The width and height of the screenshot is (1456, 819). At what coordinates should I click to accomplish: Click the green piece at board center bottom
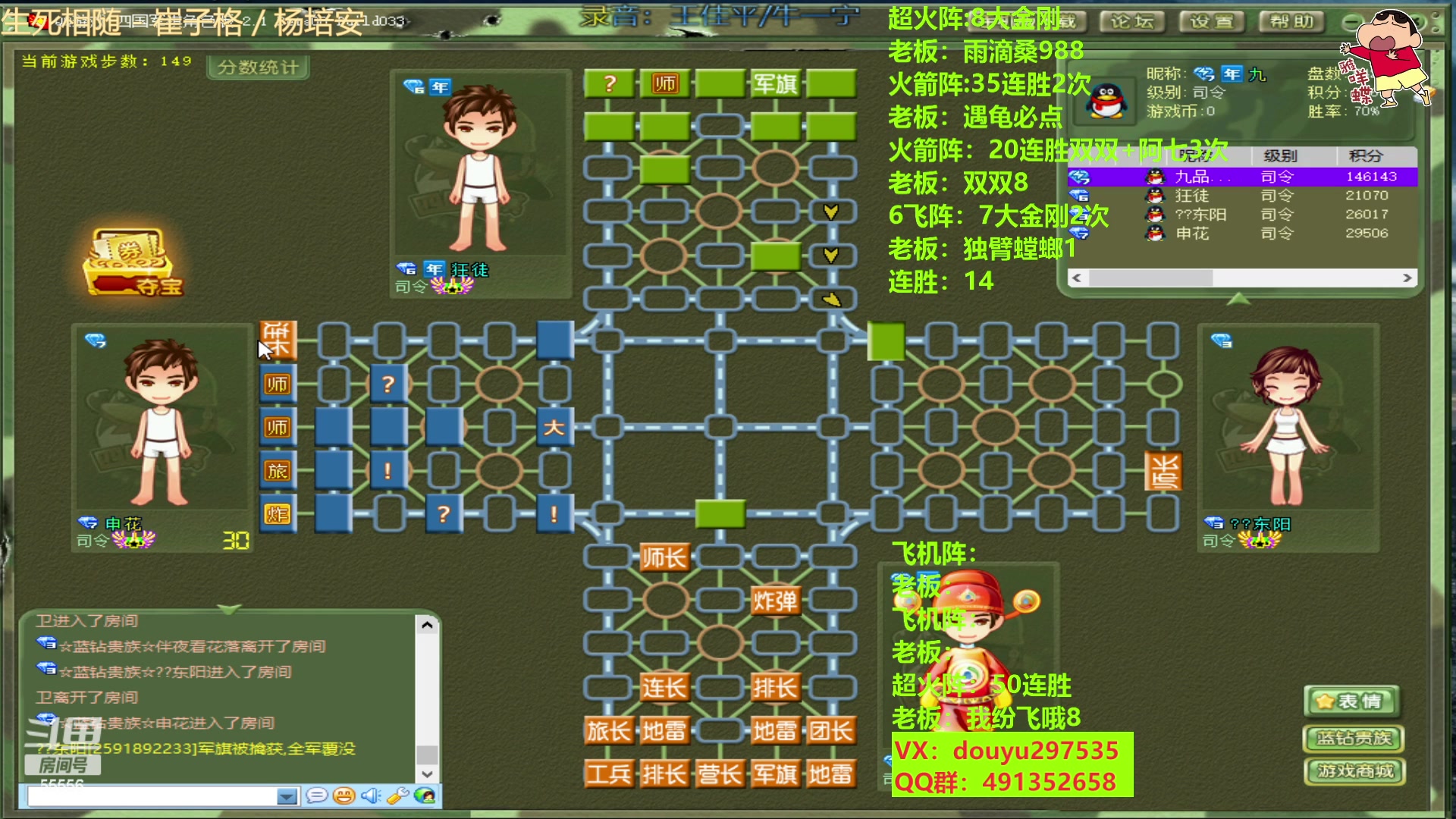point(720,514)
